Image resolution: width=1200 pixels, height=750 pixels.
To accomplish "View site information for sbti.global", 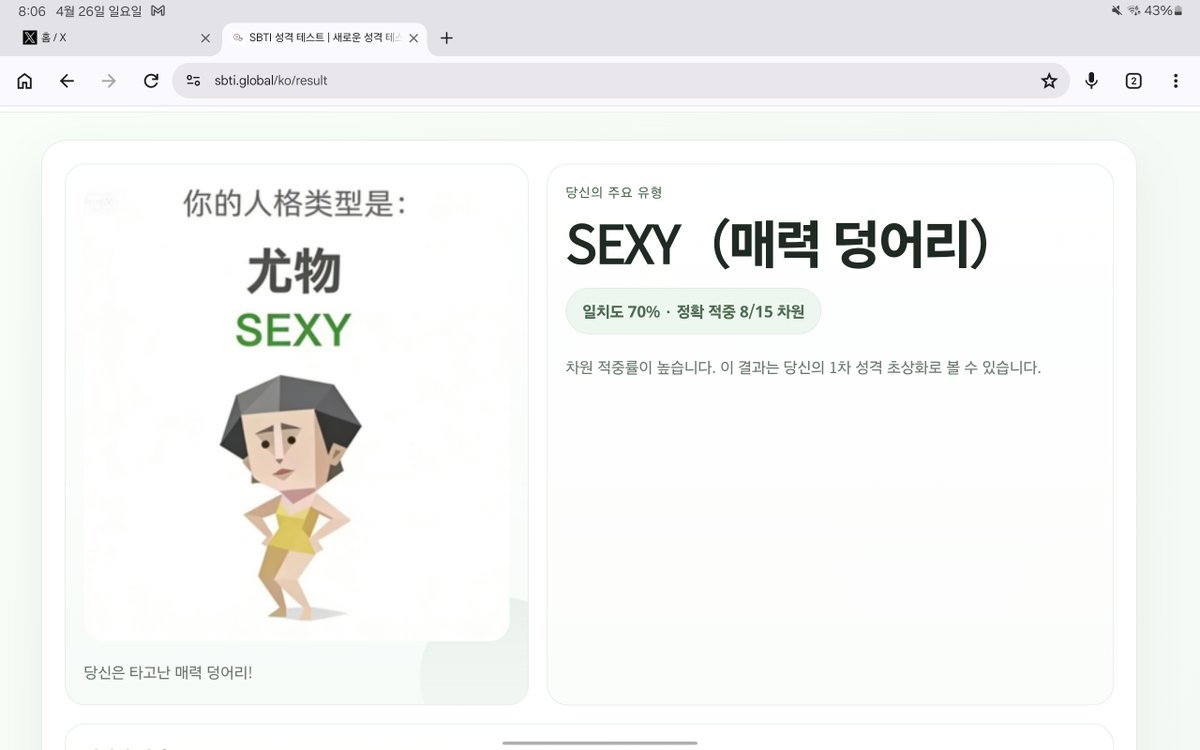I will click(192, 81).
